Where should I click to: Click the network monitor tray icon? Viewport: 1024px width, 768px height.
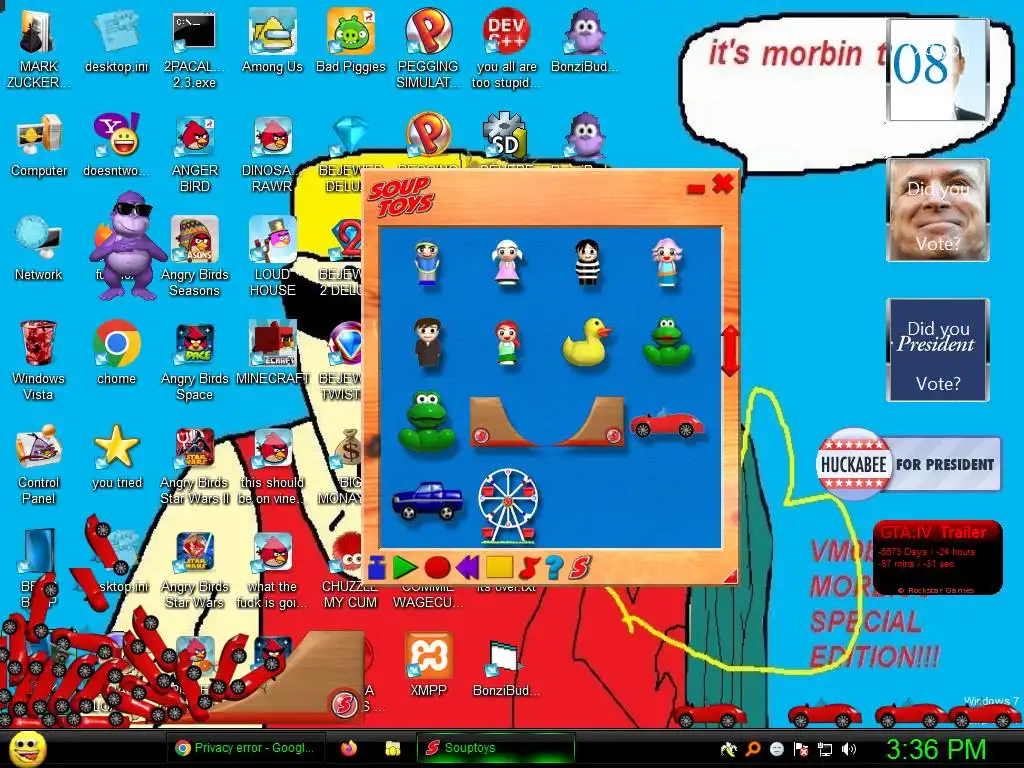tap(825, 749)
